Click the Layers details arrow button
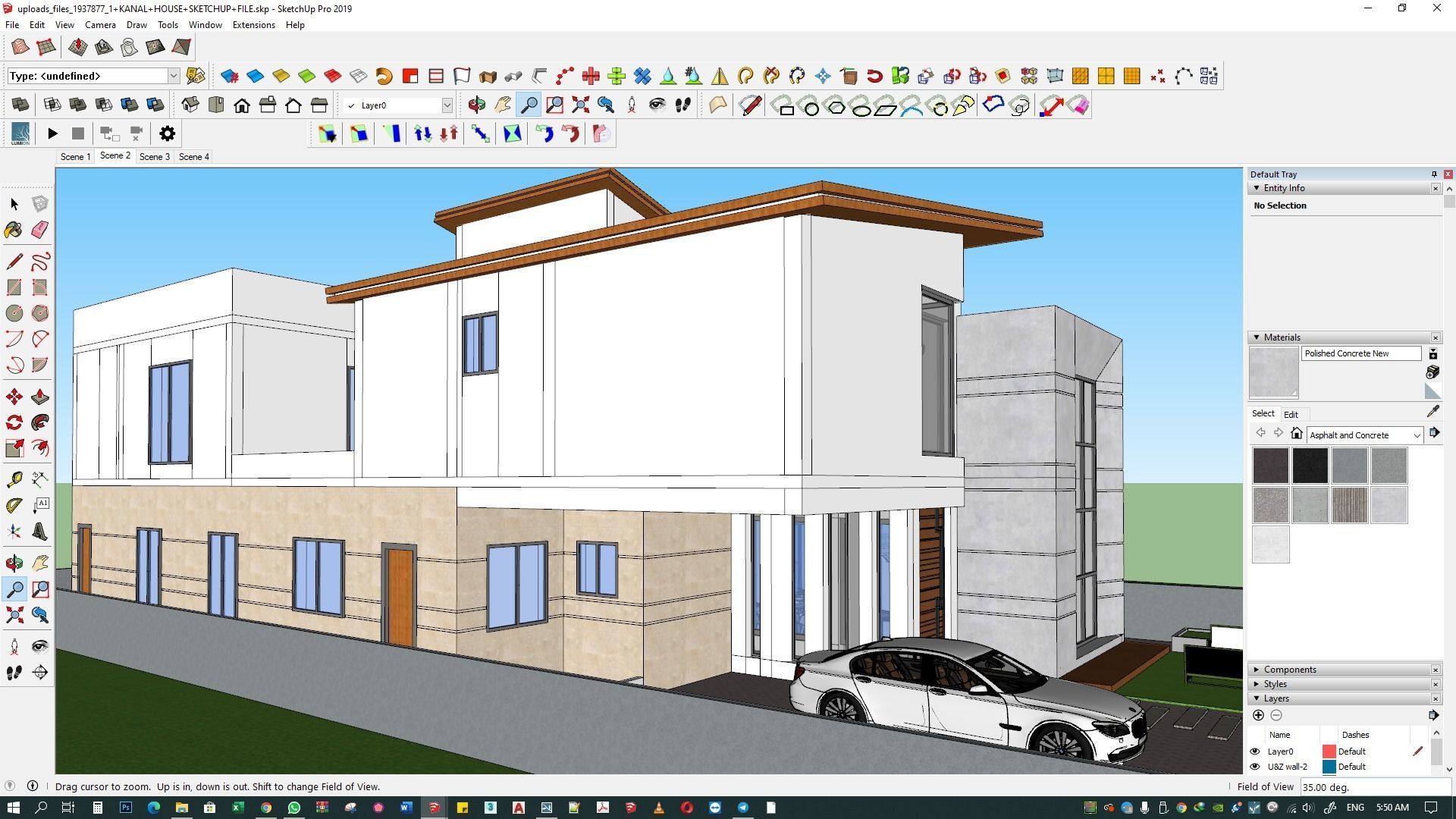The width and height of the screenshot is (1456, 819). (1432, 715)
